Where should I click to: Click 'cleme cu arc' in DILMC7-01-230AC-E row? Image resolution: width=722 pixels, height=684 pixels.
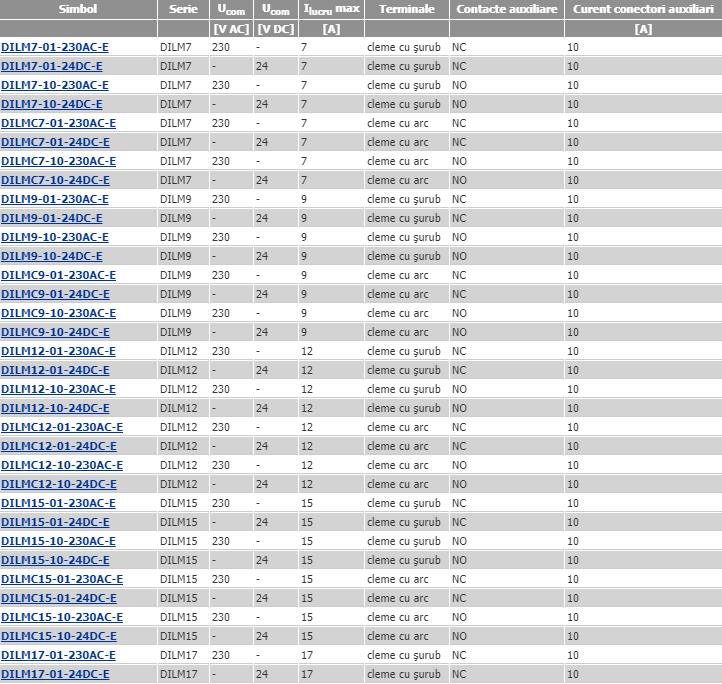pos(397,123)
